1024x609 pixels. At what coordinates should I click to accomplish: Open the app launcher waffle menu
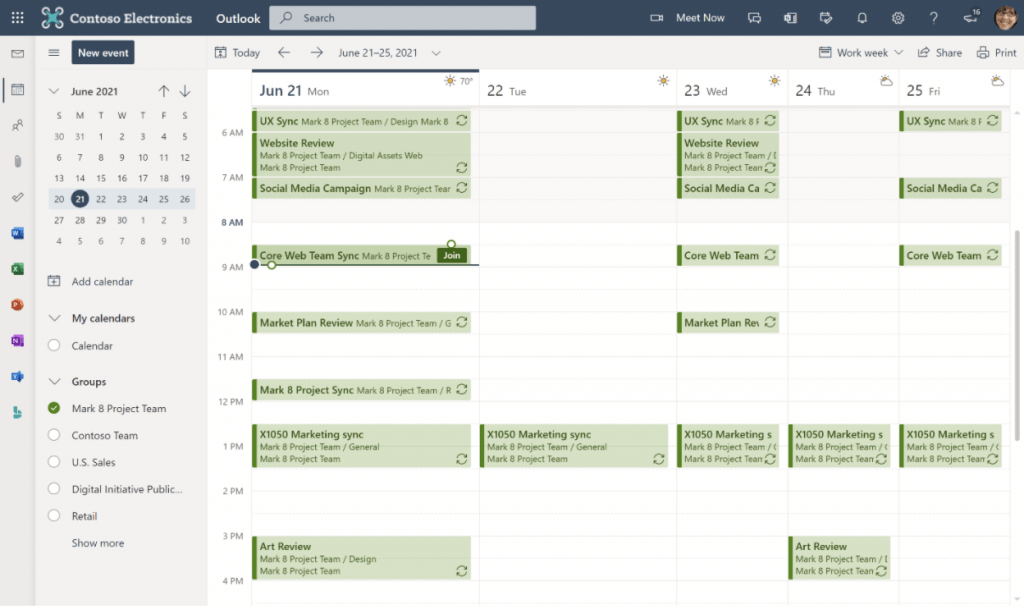pyautogui.click(x=18, y=18)
